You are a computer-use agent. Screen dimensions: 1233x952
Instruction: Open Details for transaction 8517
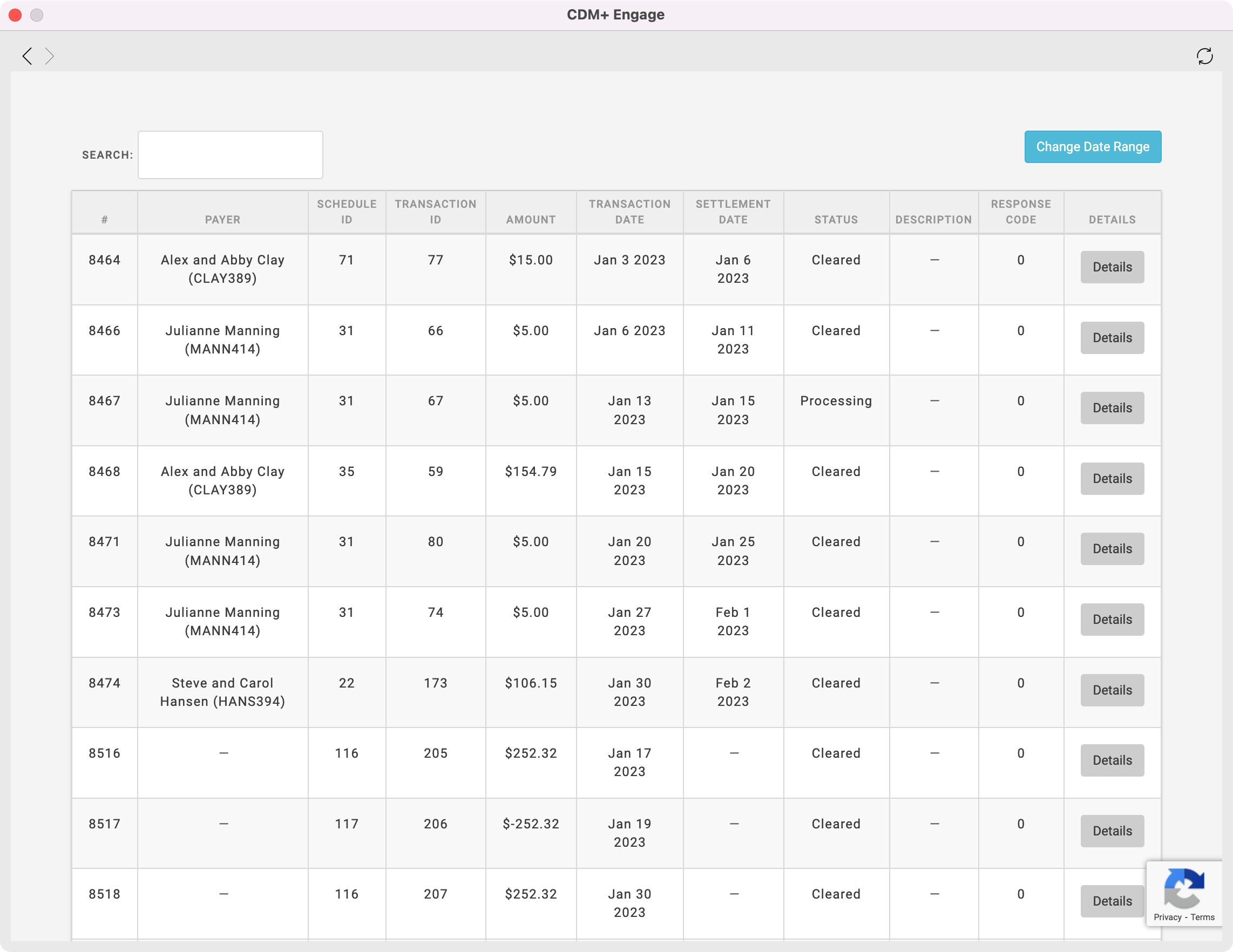pos(1112,831)
